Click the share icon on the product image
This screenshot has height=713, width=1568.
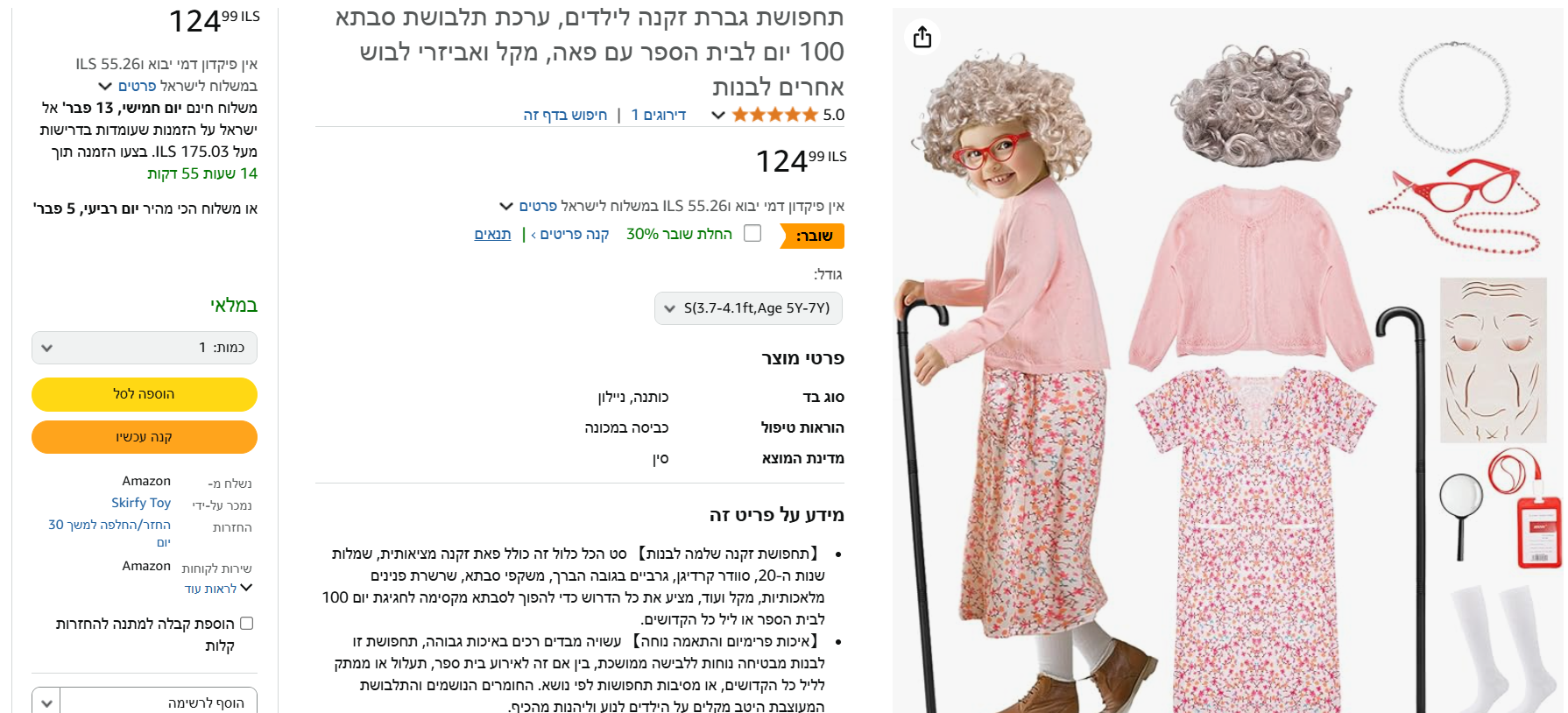pyautogui.click(x=922, y=37)
